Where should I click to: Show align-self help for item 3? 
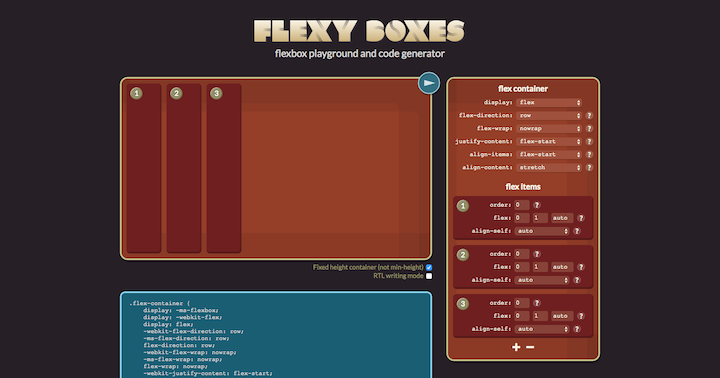click(x=577, y=329)
